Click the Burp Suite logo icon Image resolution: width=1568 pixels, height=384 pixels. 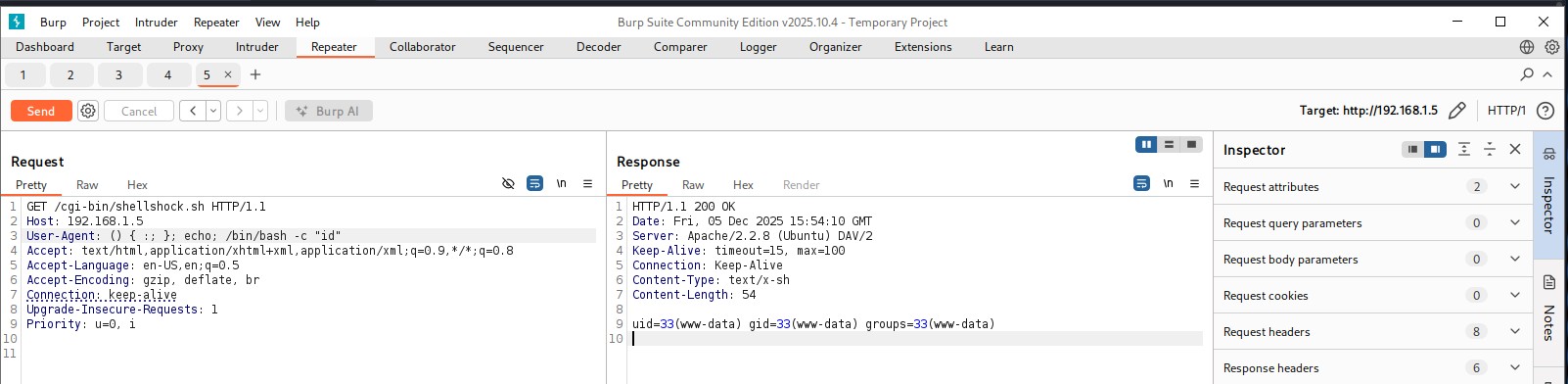pos(17,22)
